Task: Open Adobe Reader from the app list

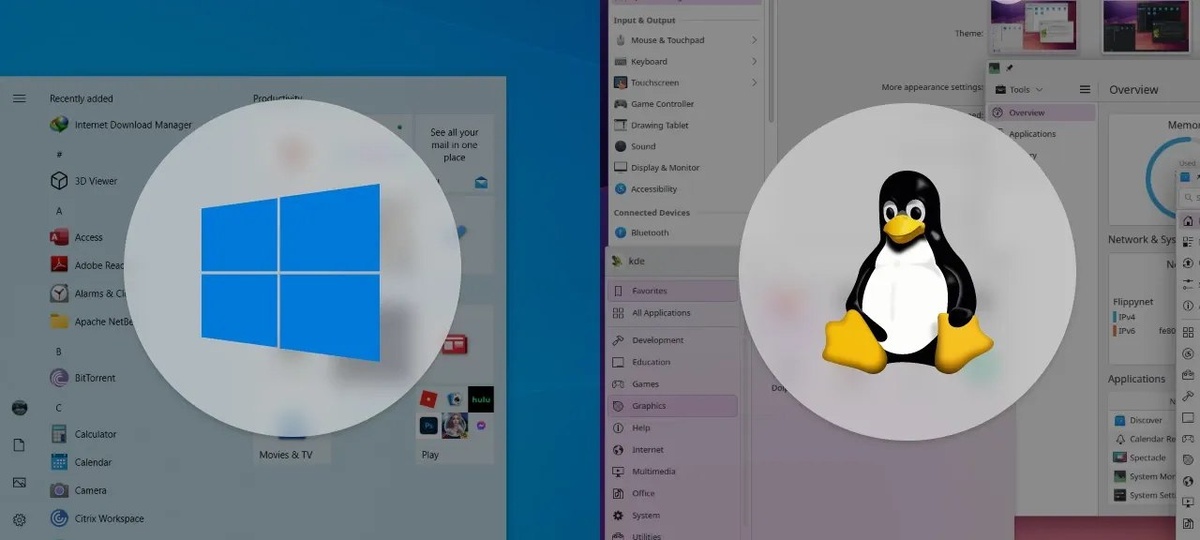Action: pyautogui.click(x=87, y=265)
